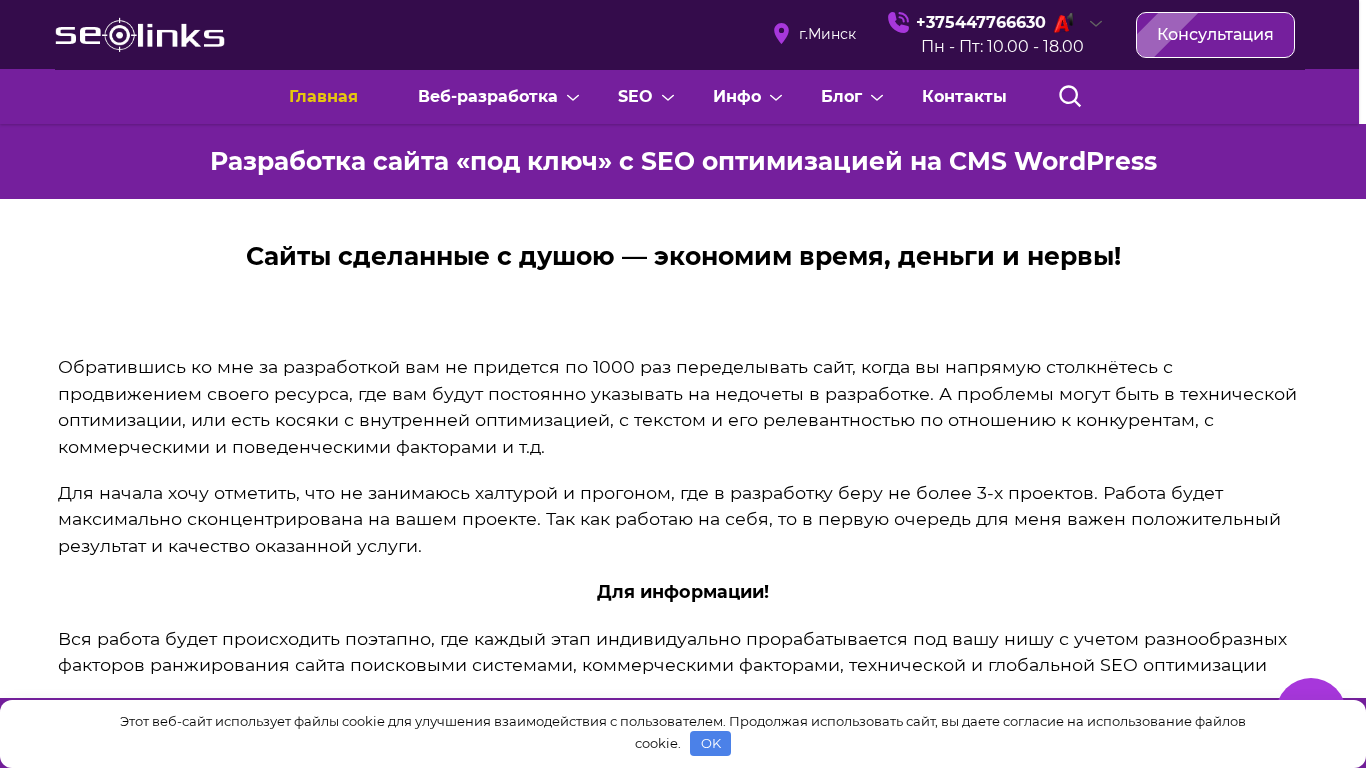Click the red A1 operator icon
The image size is (1366, 768).
click(x=1063, y=23)
